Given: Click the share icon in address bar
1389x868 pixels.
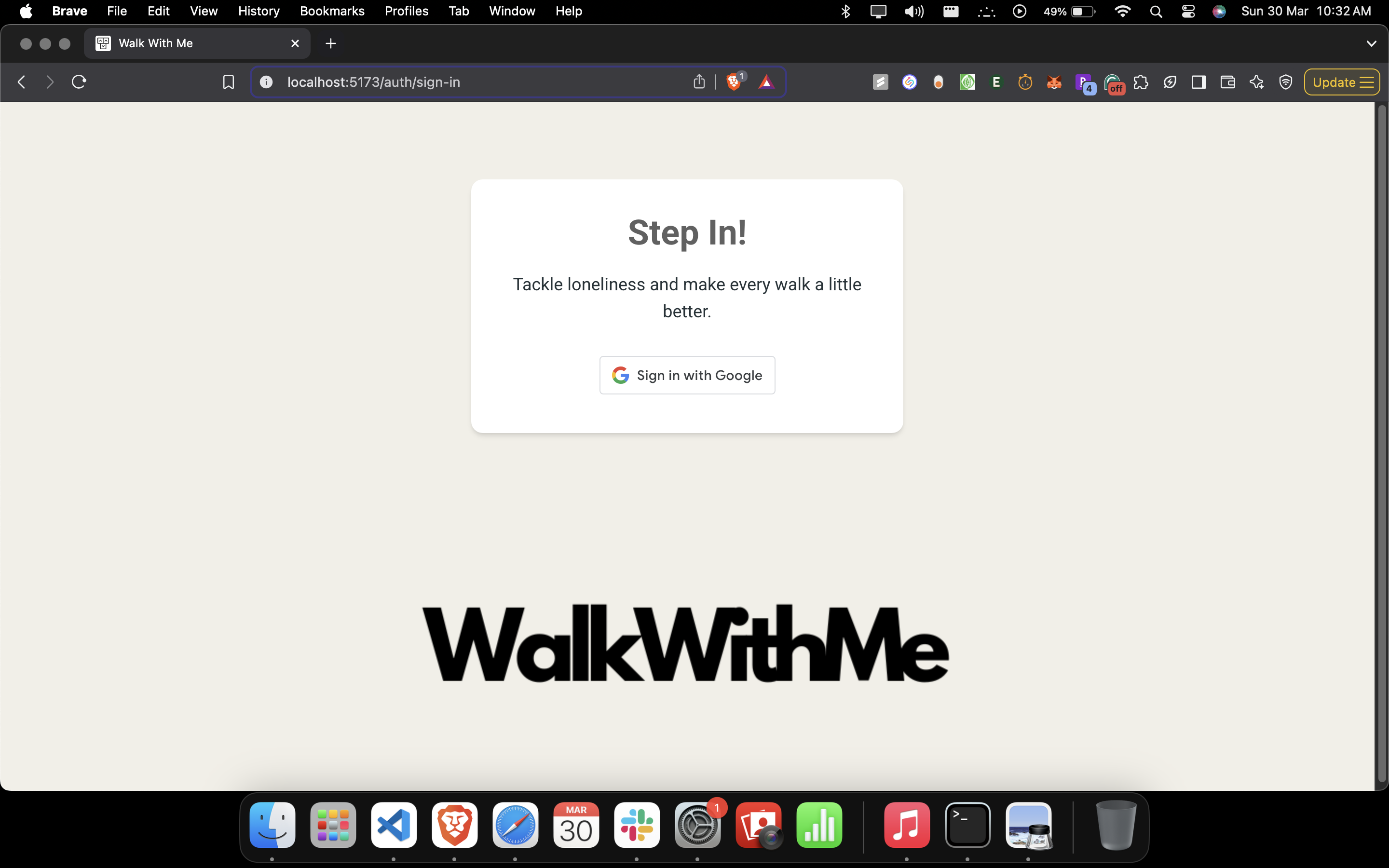Looking at the screenshot, I should pos(698,82).
